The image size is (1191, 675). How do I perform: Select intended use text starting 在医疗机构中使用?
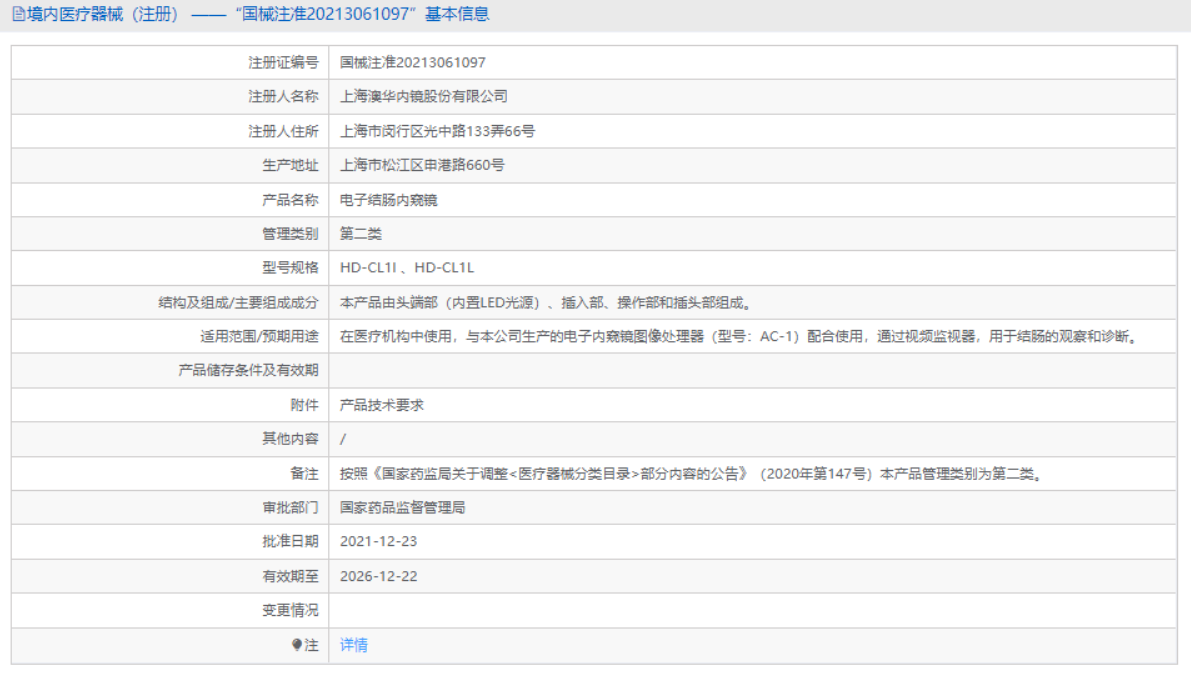tap(741, 336)
